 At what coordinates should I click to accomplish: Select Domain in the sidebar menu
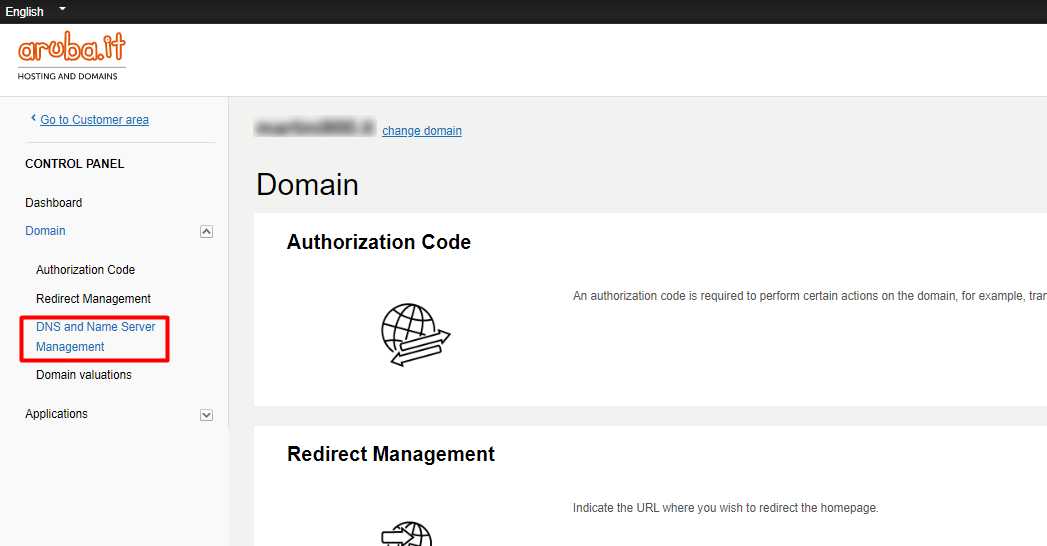(45, 231)
